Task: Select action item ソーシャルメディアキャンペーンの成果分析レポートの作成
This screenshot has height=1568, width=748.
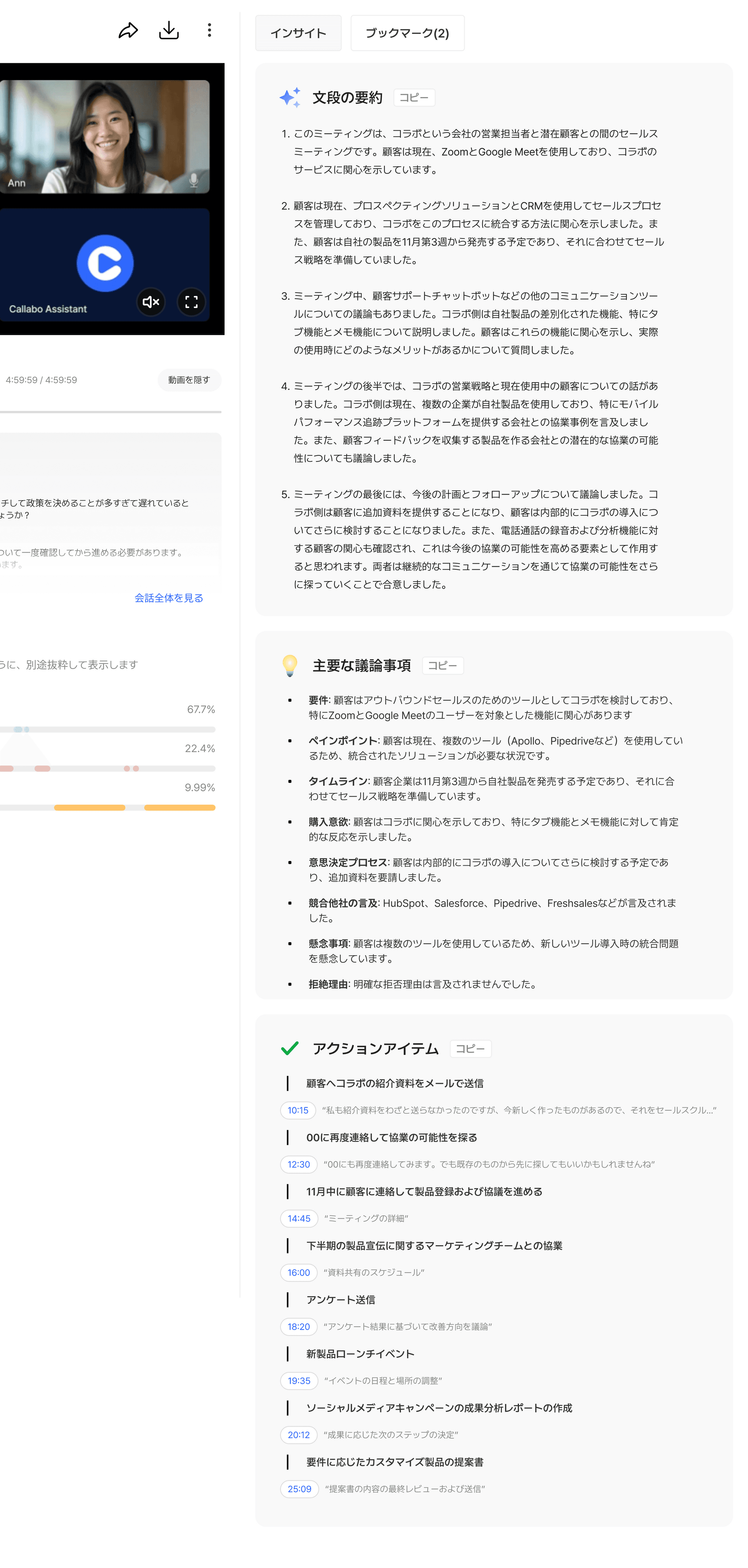Action: tap(439, 1409)
